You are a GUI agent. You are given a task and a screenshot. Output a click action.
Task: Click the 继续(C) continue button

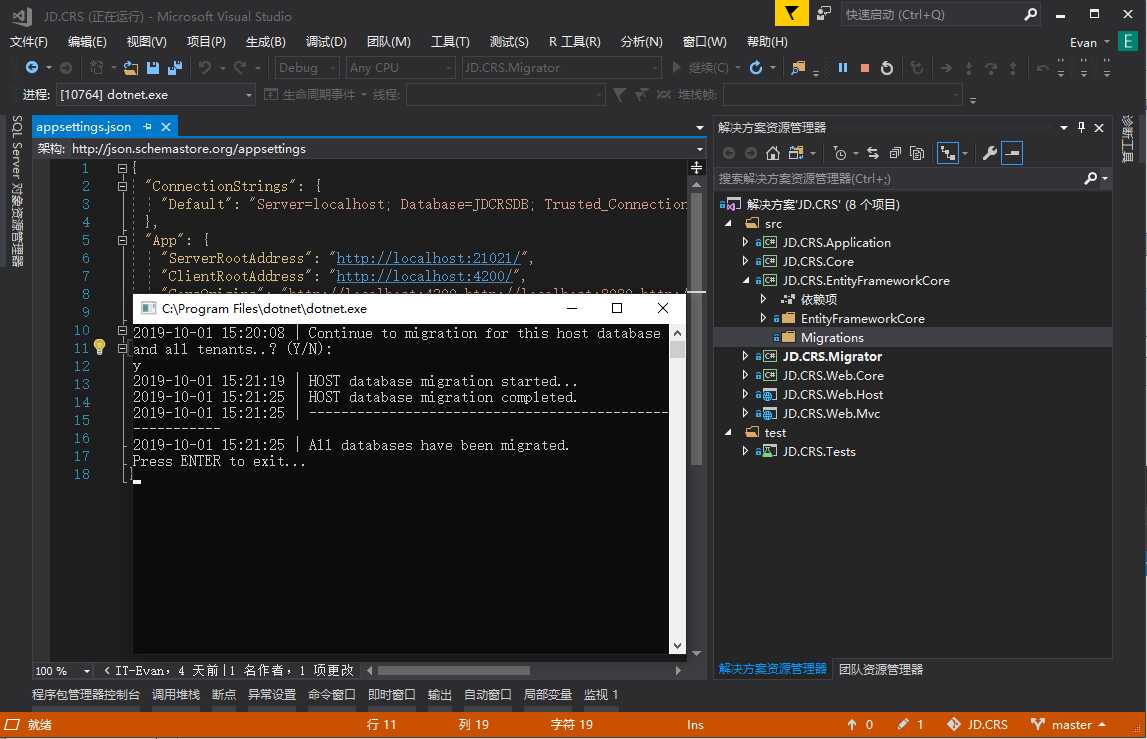(x=701, y=67)
